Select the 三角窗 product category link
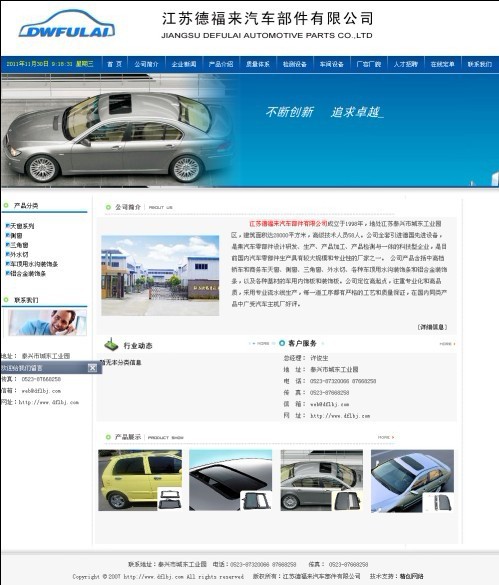 19,245
